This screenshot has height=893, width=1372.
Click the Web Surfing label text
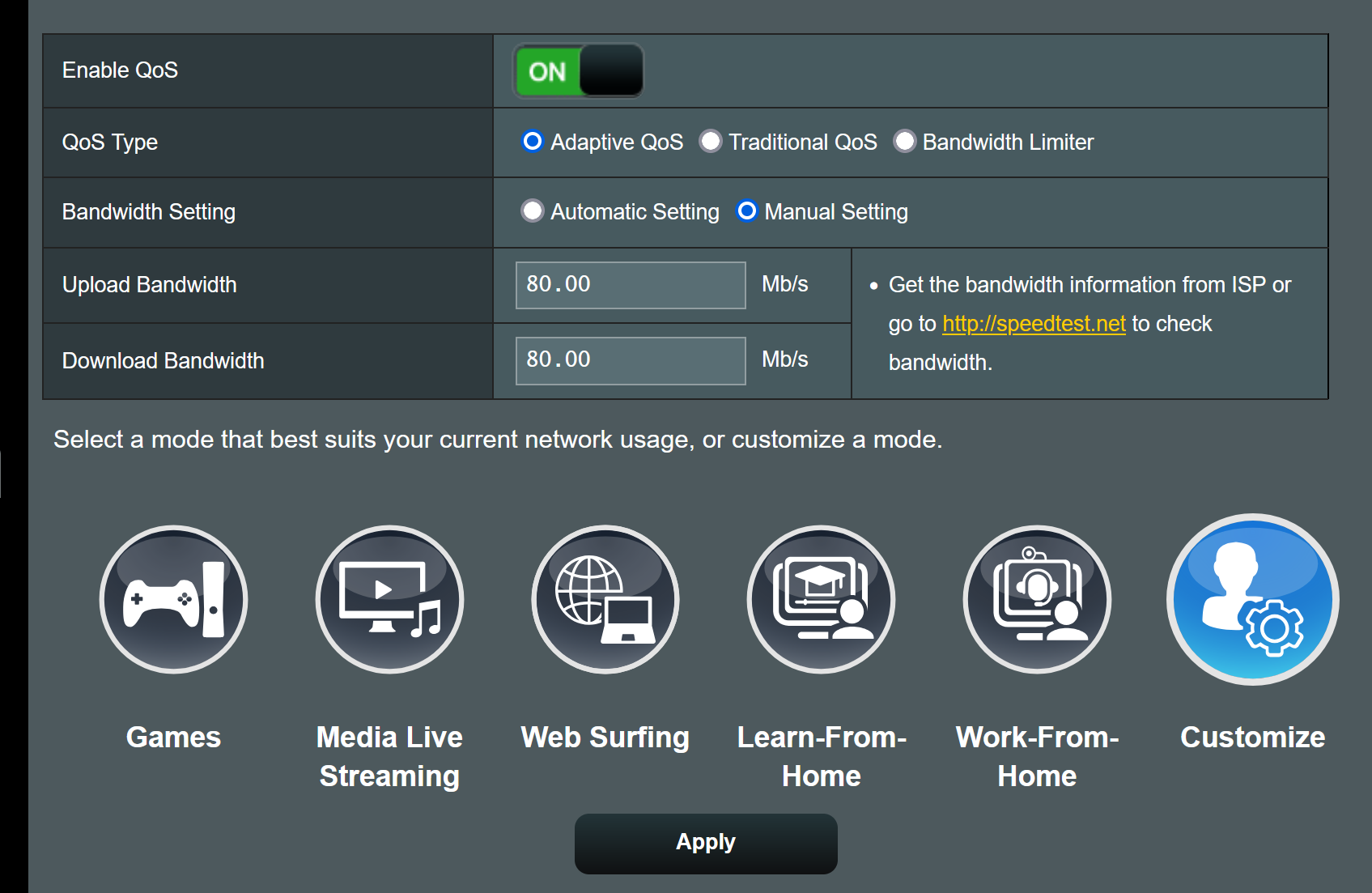605,738
